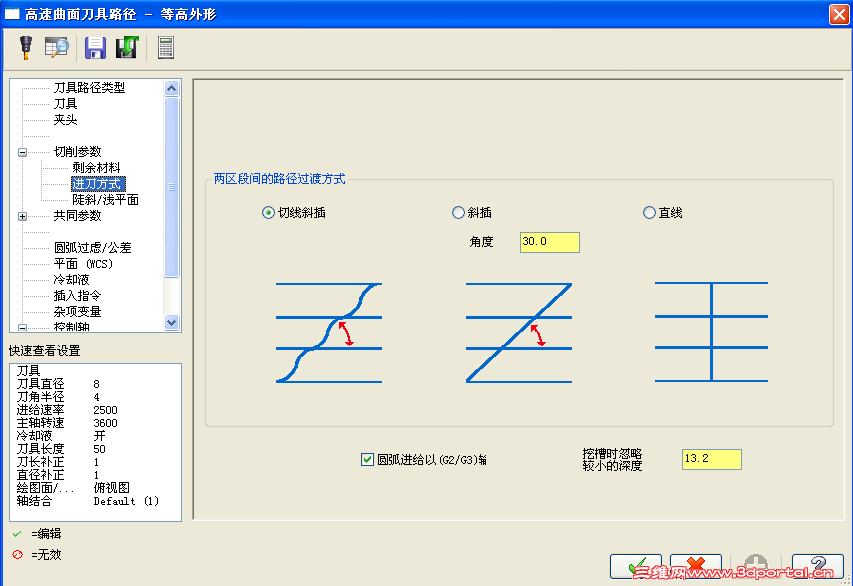Open the parameter preview magnifier icon
This screenshot has width=853, height=586.
point(56,47)
